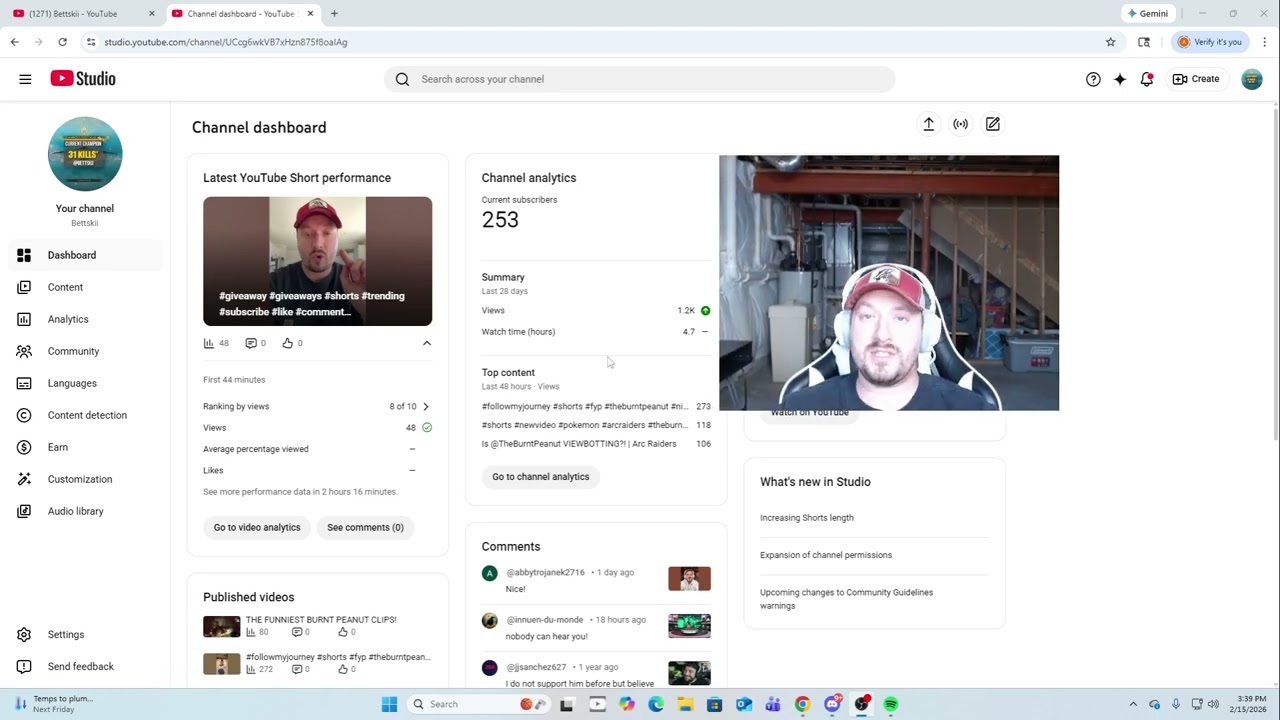Open Chrome's three-dot menu
Image resolution: width=1280 pixels, height=720 pixels.
click(x=1264, y=42)
